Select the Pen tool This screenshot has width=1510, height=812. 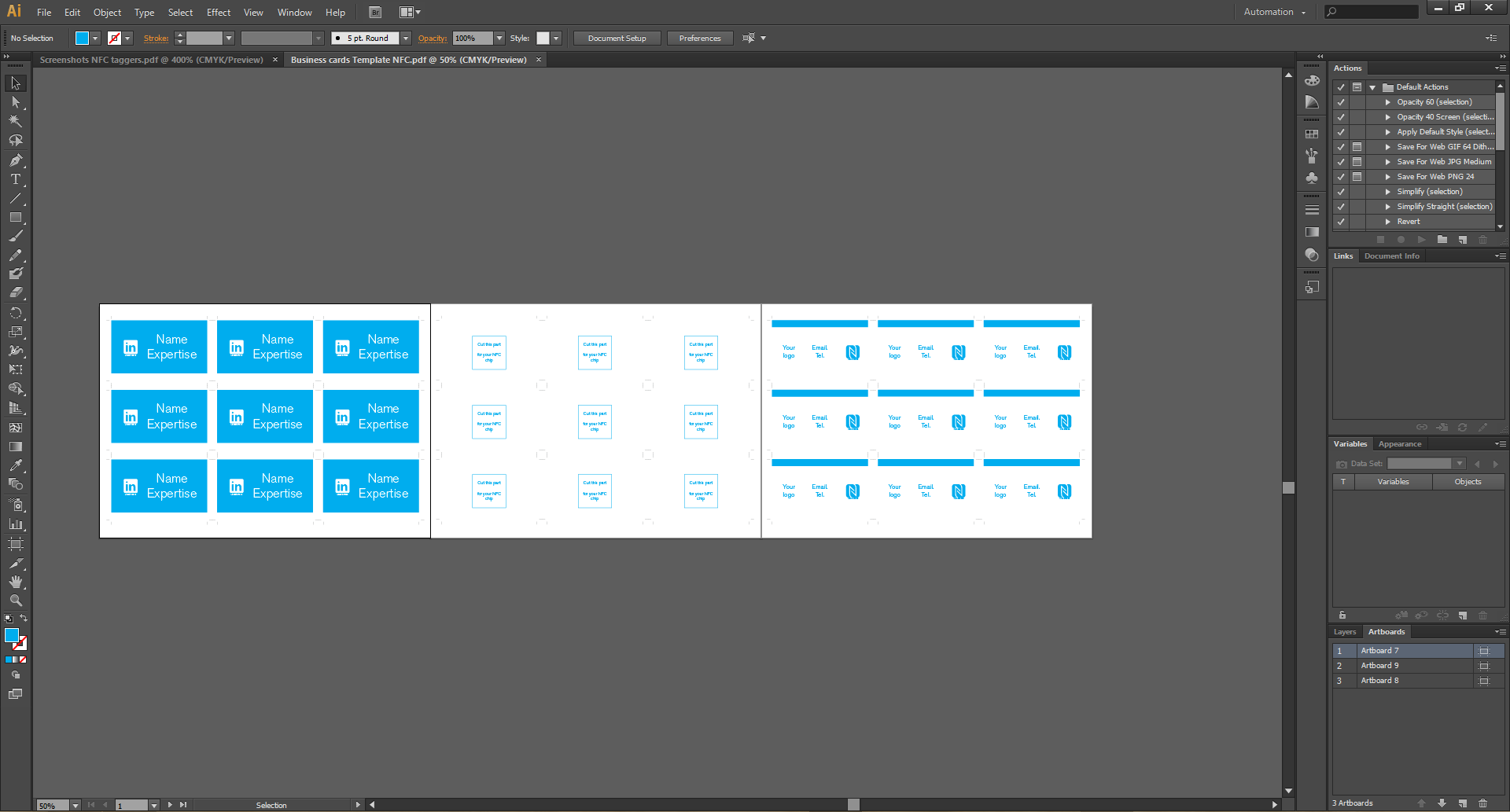pyautogui.click(x=16, y=160)
